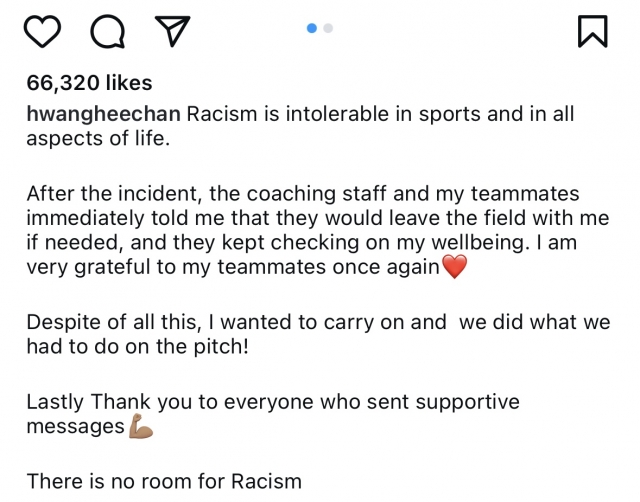Tap the 'if needed, and they kept checking' line

(x=302, y=242)
